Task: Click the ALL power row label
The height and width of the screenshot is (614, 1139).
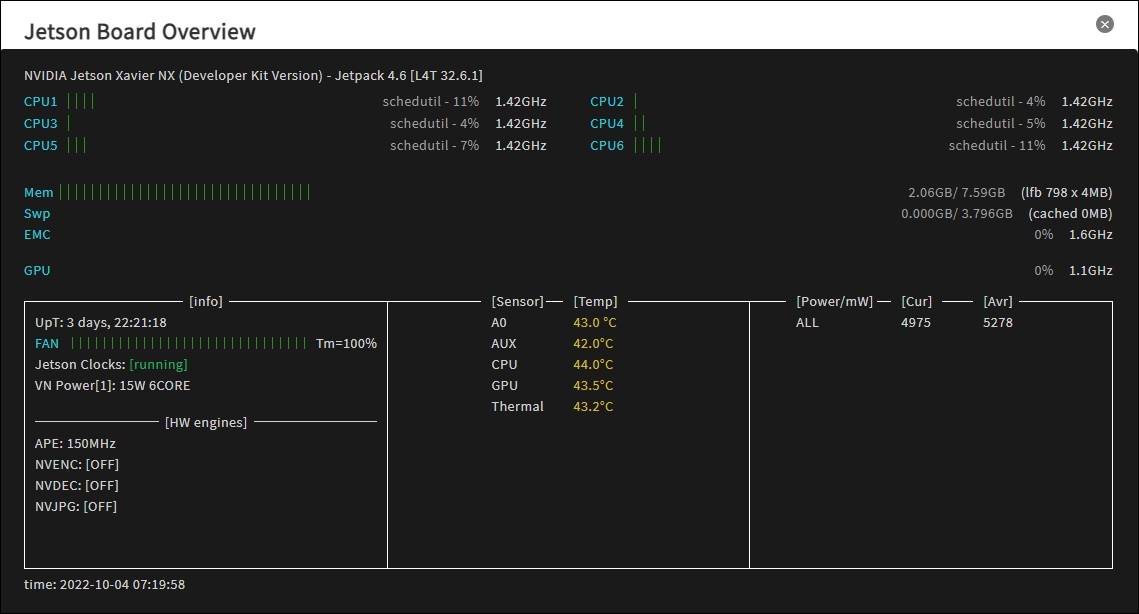Action: coord(807,322)
